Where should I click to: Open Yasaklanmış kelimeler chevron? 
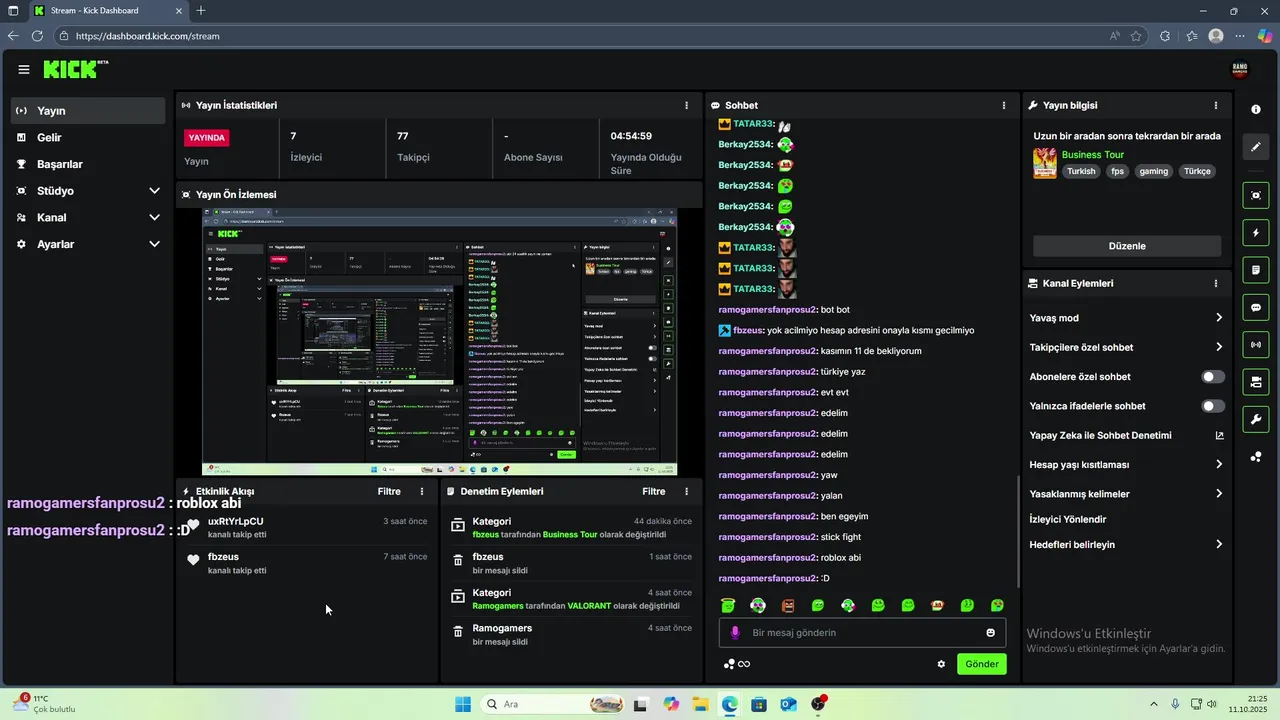[1219, 493]
